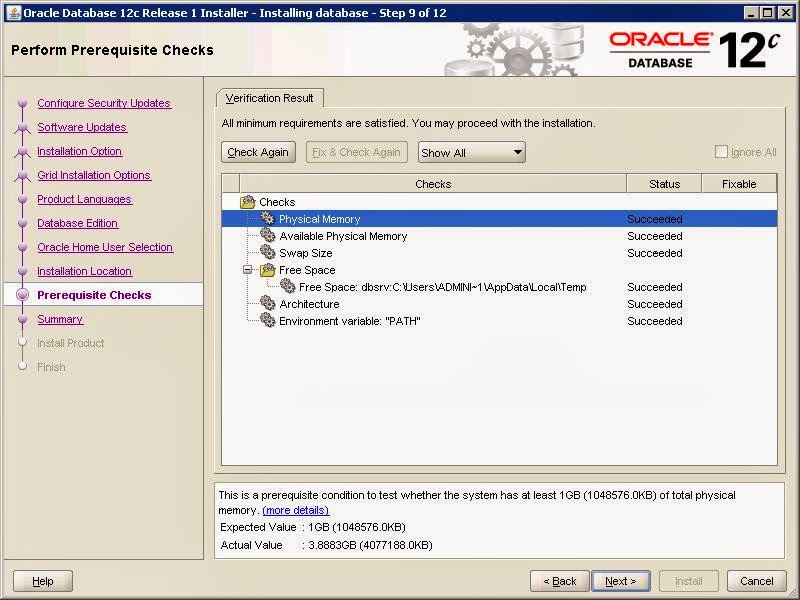Go to Summary step
The height and width of the screenshot is (600, 800).
pos(60,319)
